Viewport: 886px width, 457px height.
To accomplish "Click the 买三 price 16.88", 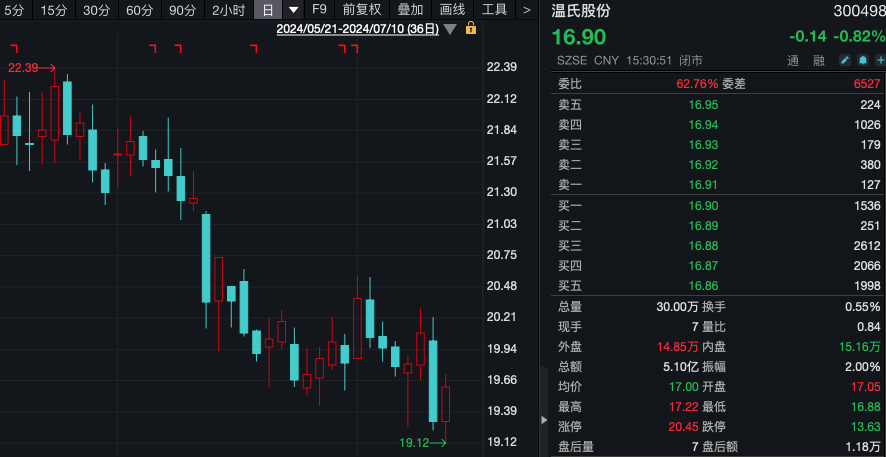I will click(x=703, y=246).
